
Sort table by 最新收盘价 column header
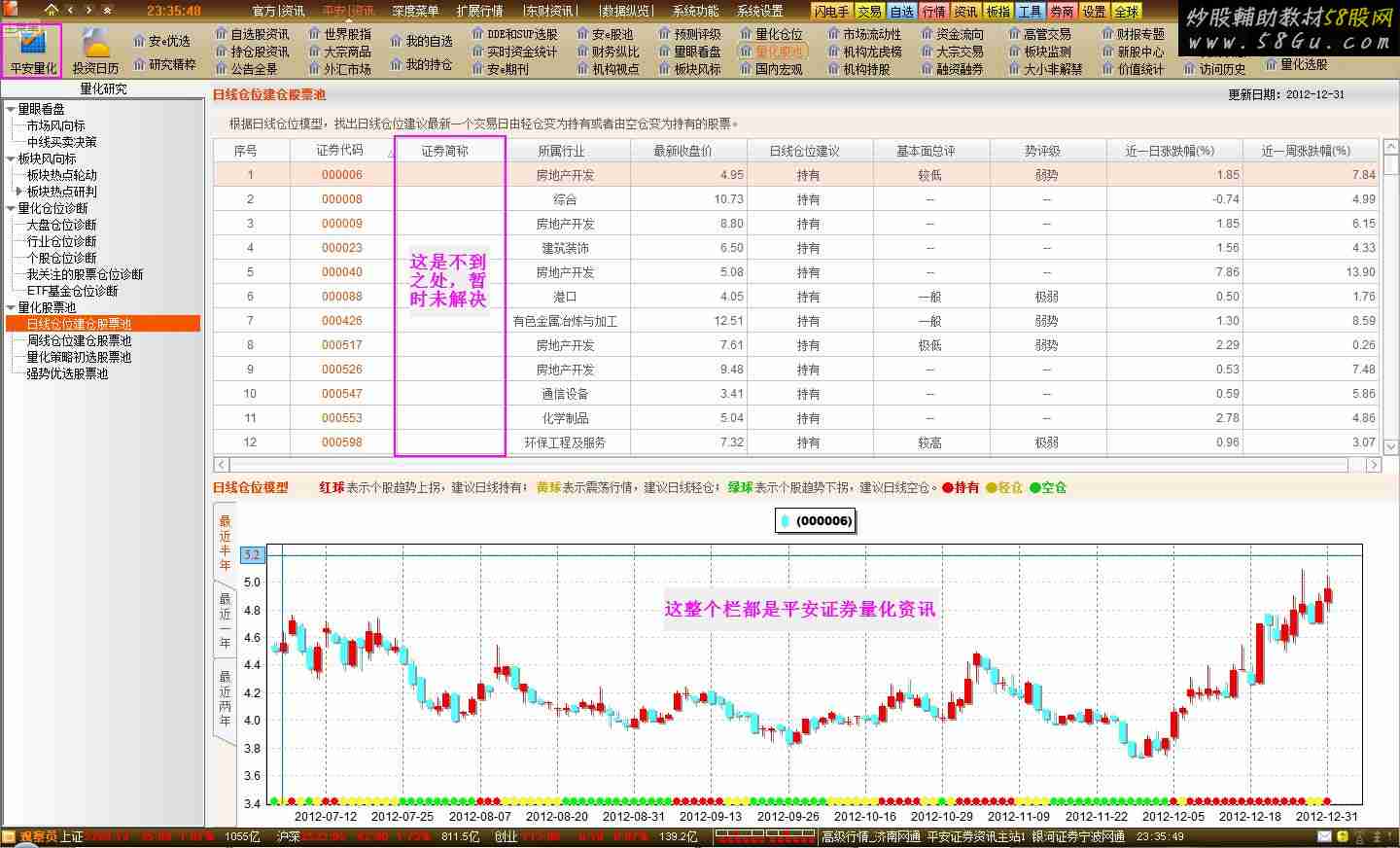point(688,151)
